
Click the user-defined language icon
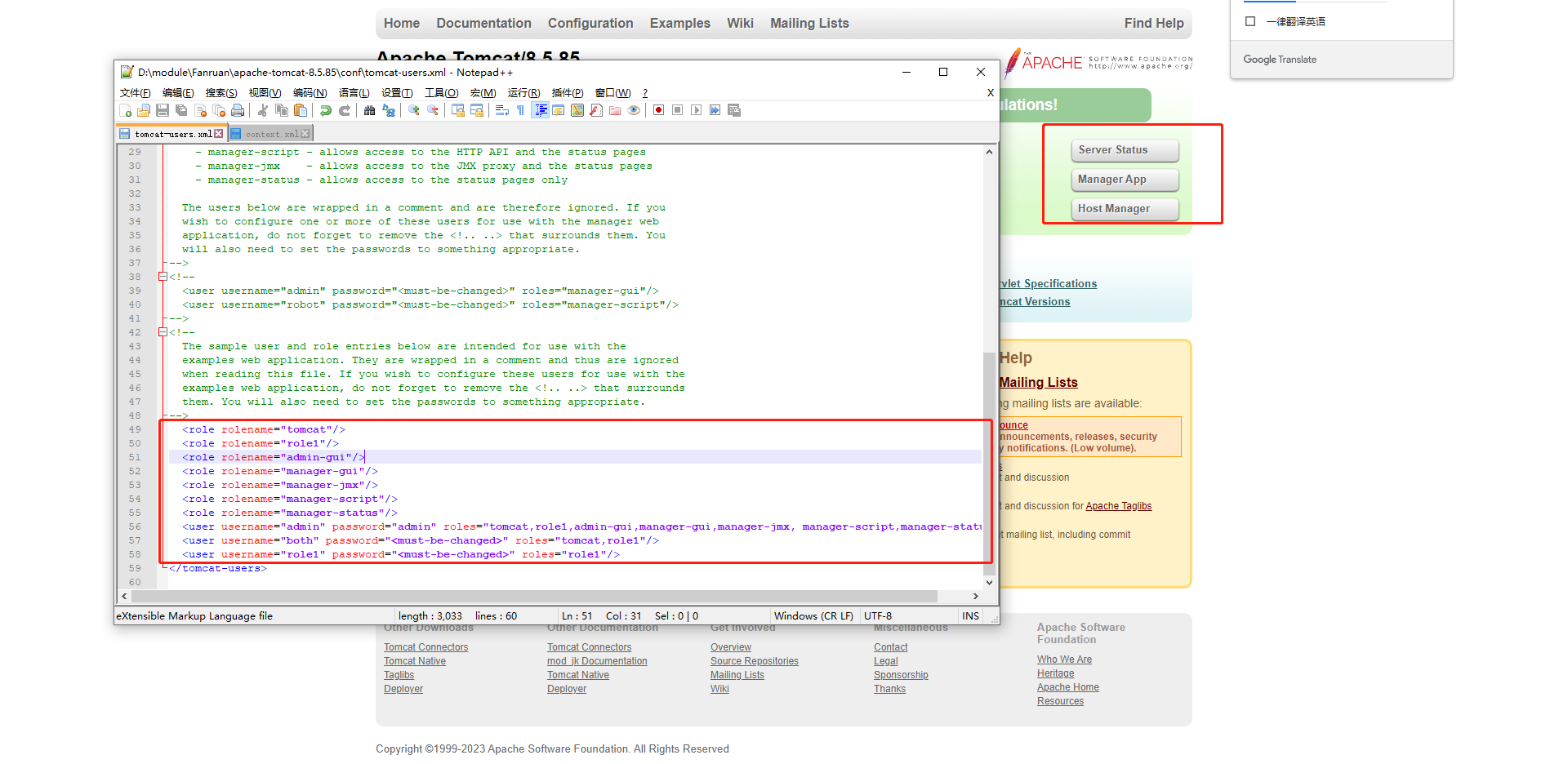pyautogui.click(x=559, y=110)
